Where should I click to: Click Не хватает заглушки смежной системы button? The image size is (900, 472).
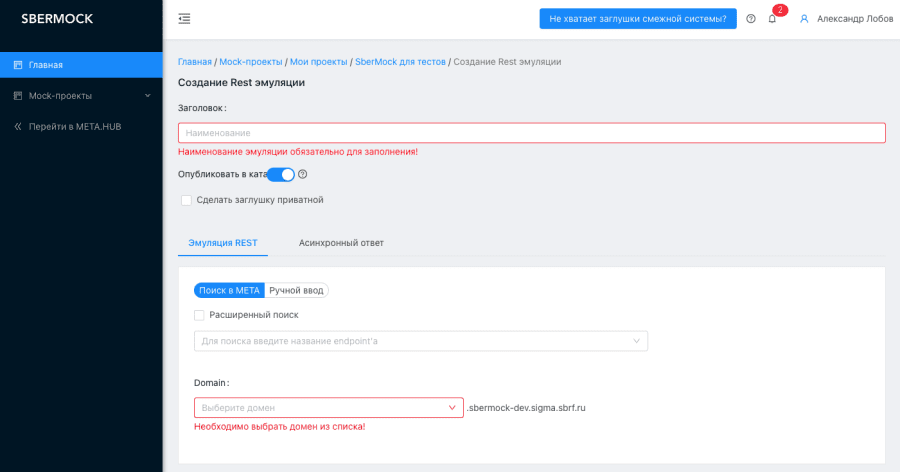(638, 19)
